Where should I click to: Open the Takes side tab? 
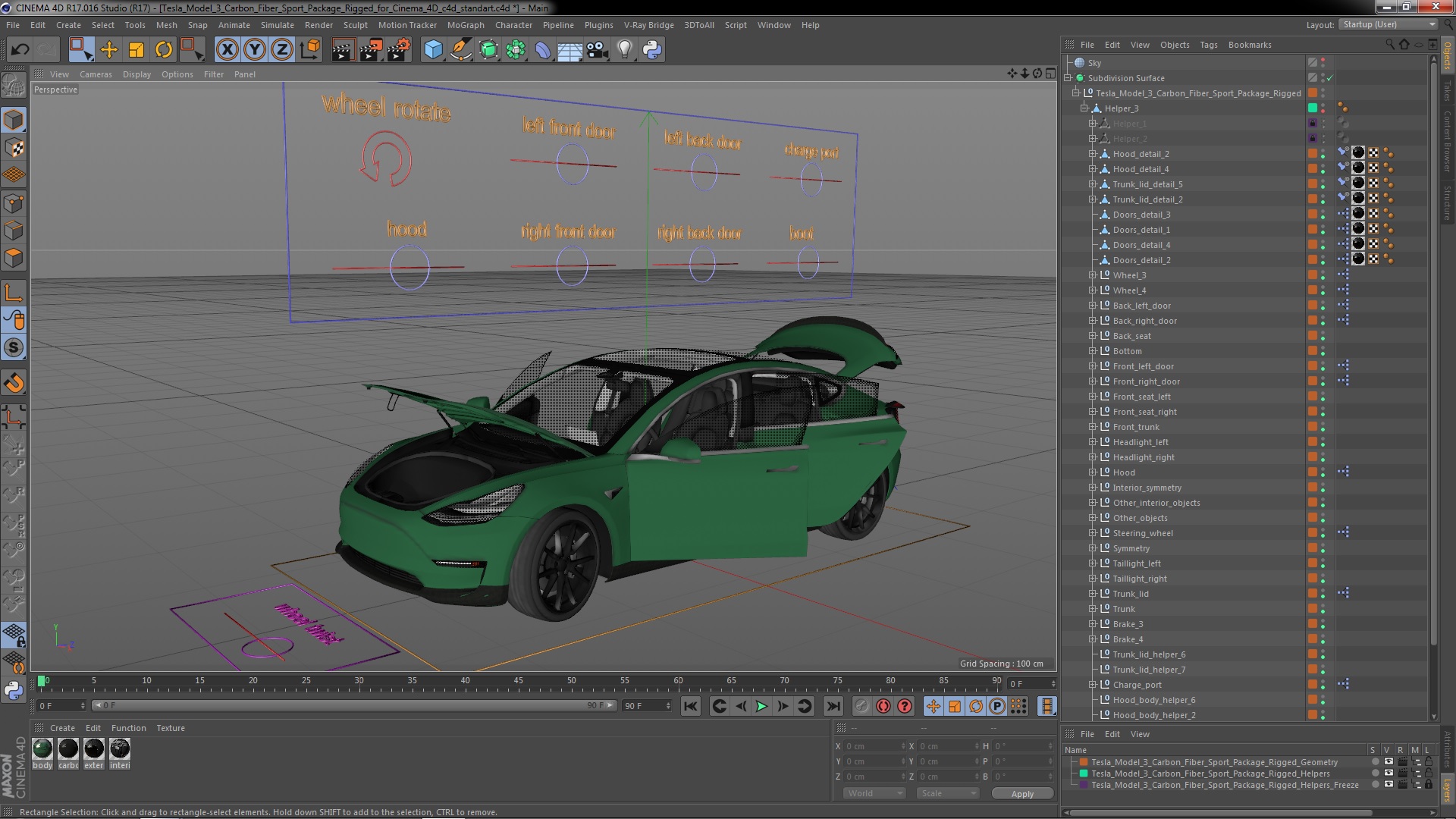(1448, 91)
